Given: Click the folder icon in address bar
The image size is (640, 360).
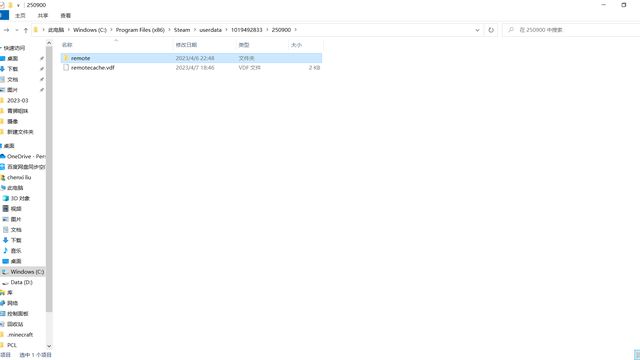Looking at the screenshot, I should click(36, 30).
